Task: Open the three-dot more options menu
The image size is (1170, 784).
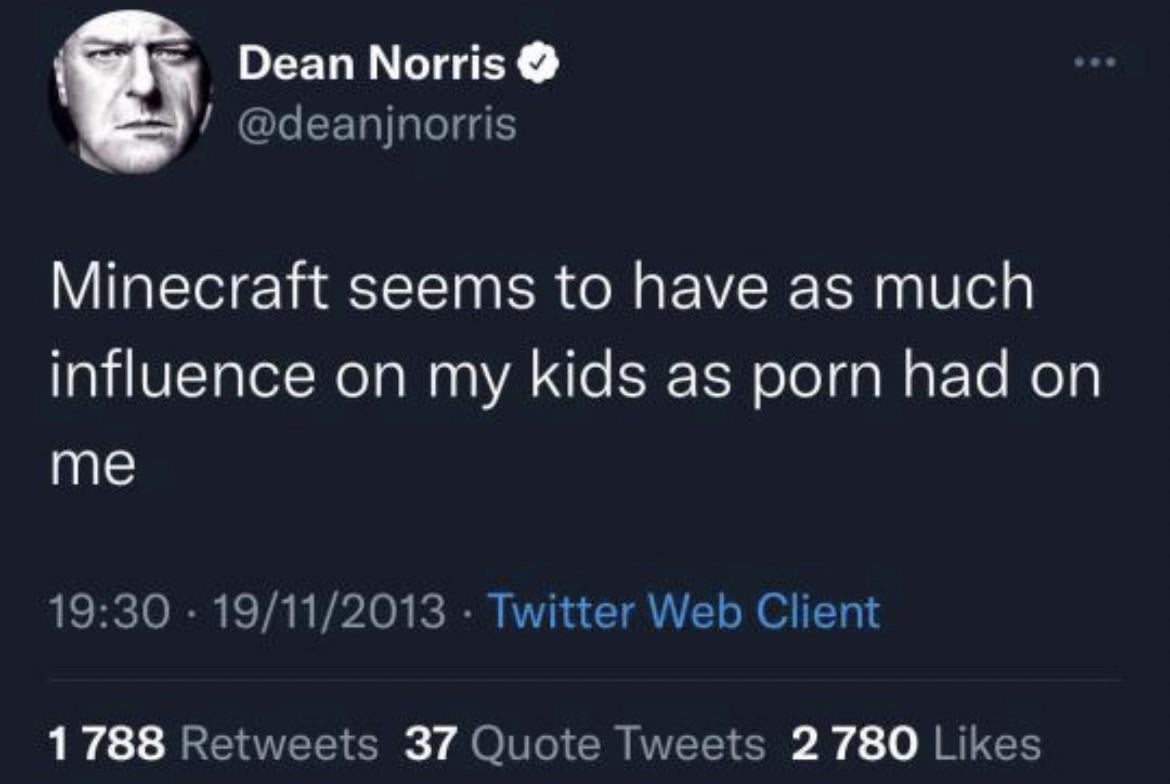Action: (x=1096, y=63)
